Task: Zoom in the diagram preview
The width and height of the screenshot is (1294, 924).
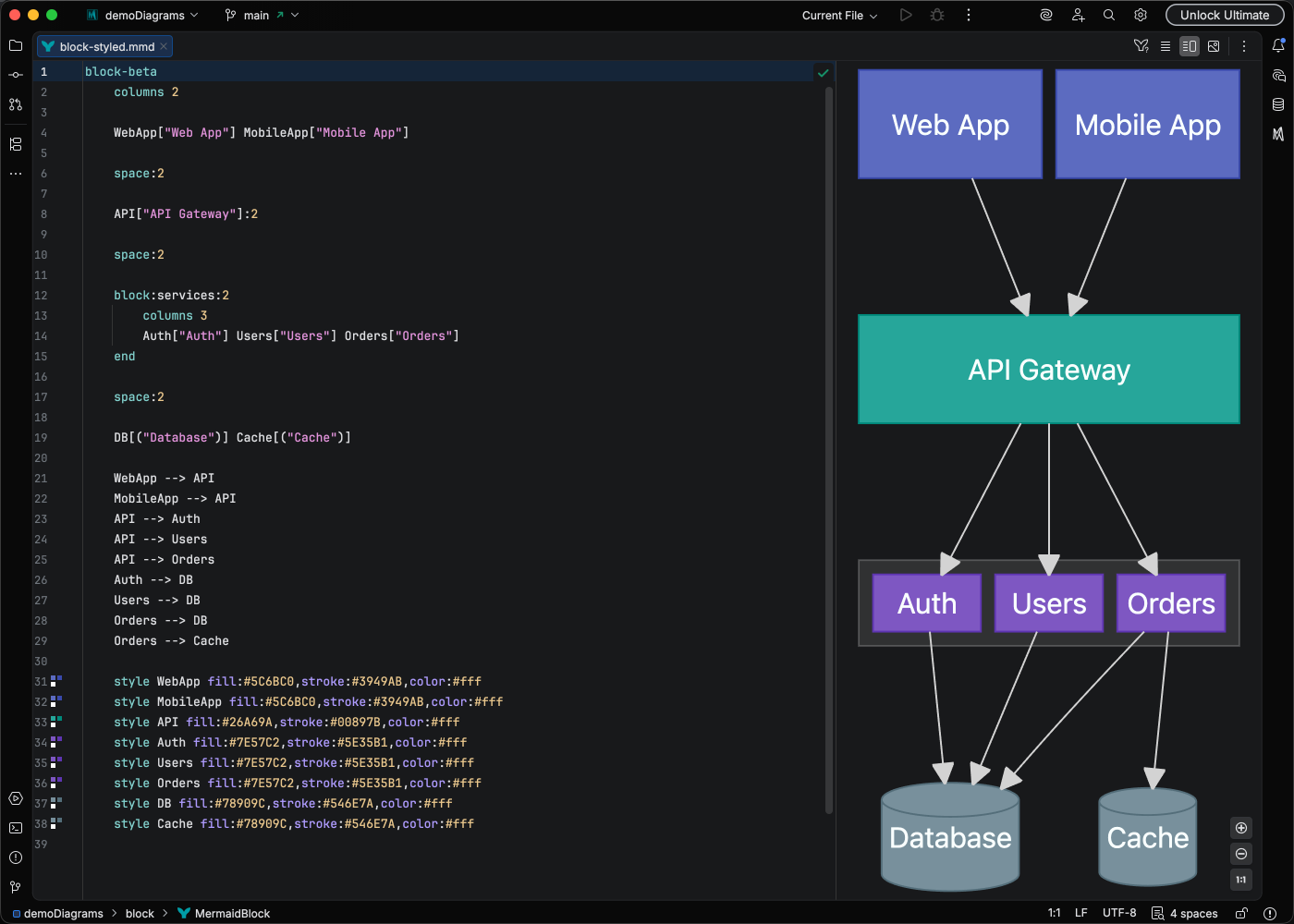Action: tap(1241, 828)
